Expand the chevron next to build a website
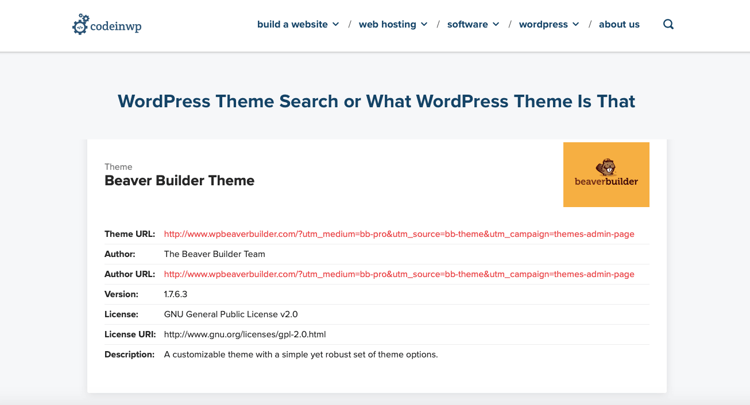Viewport: 750px width, 405px height. [336, 24]
